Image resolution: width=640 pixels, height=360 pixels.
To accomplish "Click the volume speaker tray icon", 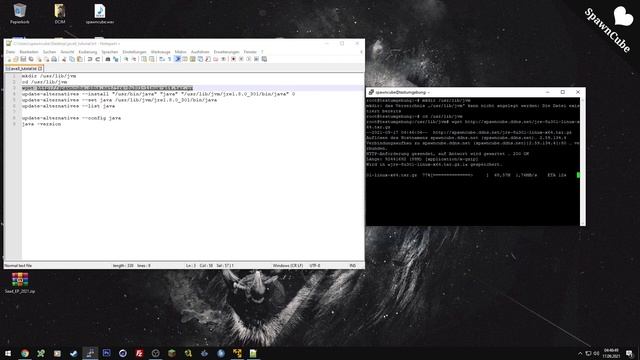I will click(x=596, y=353).
